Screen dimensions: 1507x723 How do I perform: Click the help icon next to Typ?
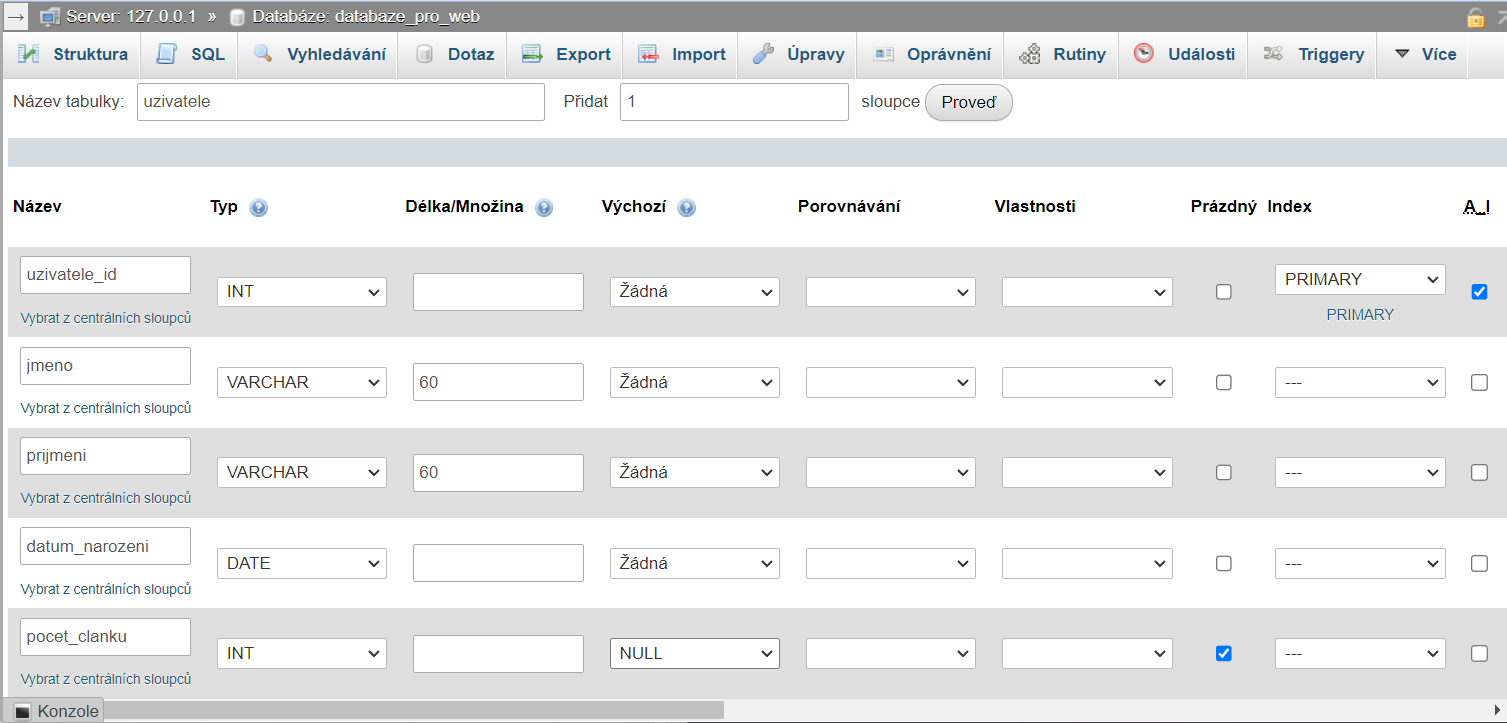pyautogui.click(x=259, y=208)
